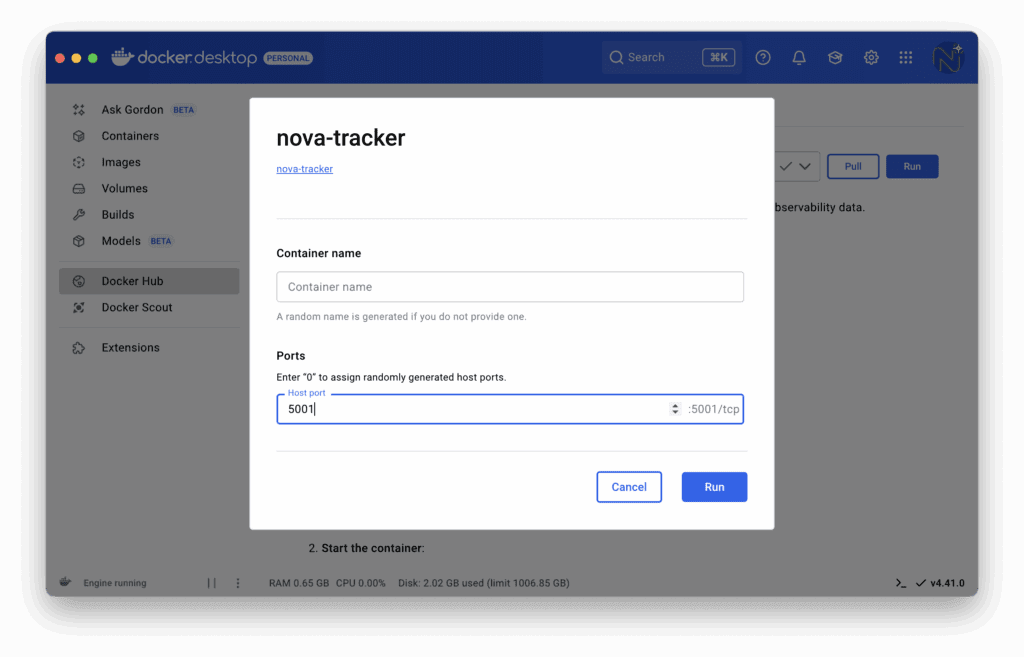Click the Images sidebar icon
The width and height of the screenshot is (1024, 657).
pyautogui.click(x=79, y=162)
